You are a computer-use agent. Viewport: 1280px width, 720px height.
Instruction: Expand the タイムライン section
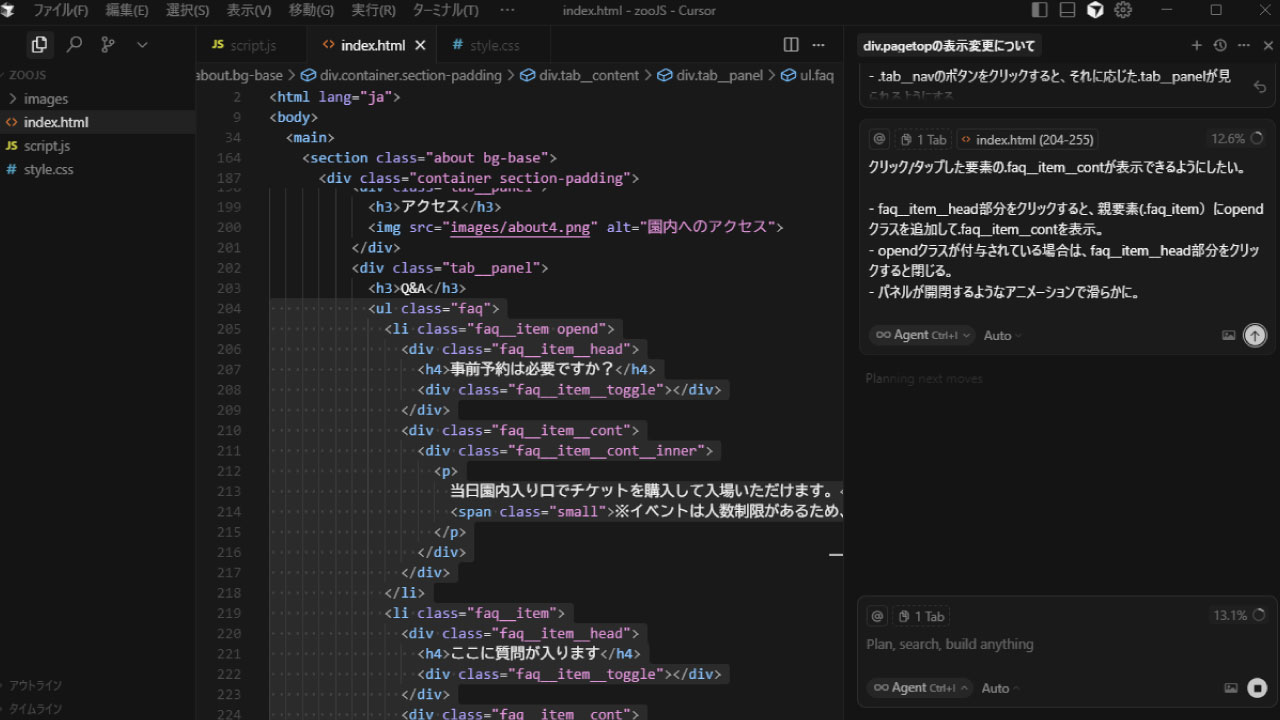click(97, 709)
